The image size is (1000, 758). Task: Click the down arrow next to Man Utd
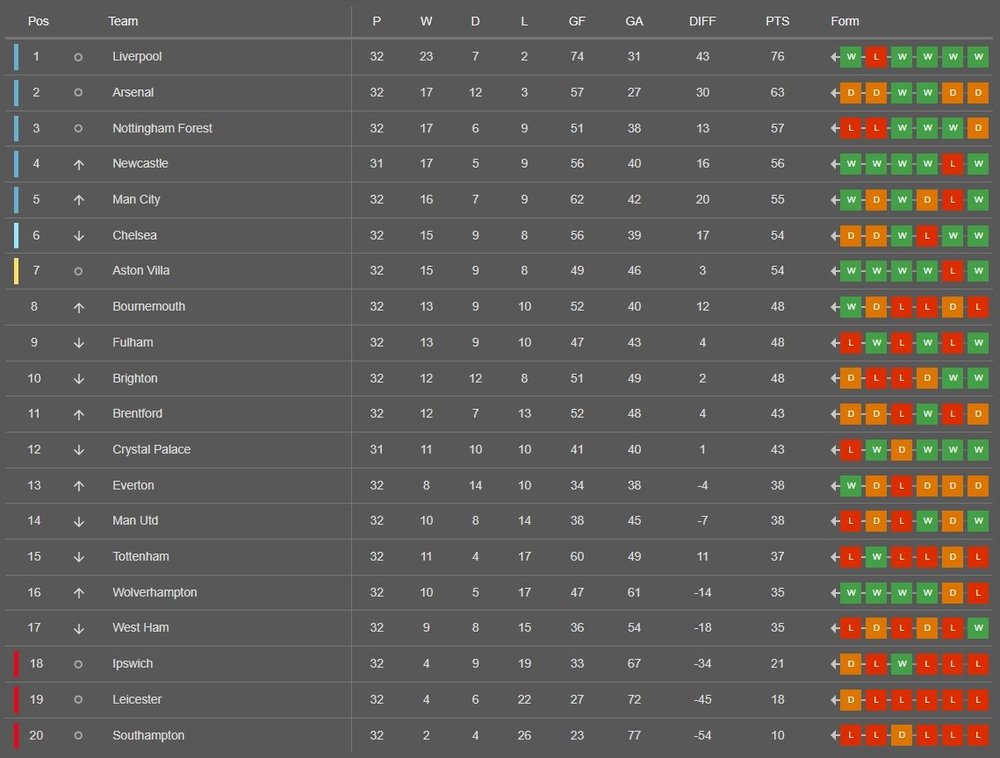pos(78,521)
